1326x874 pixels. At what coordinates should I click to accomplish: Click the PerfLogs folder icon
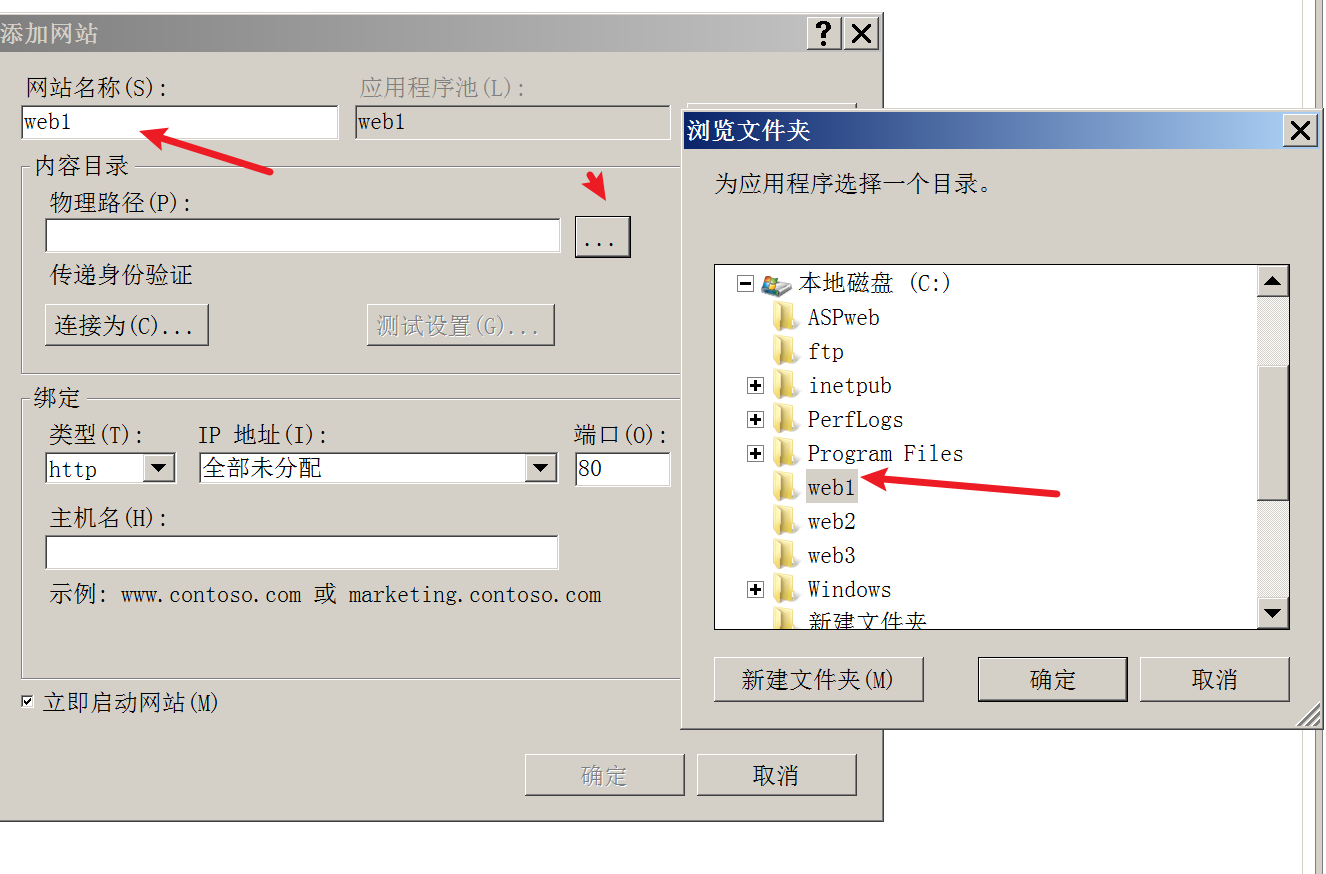(x=785, y=419)
